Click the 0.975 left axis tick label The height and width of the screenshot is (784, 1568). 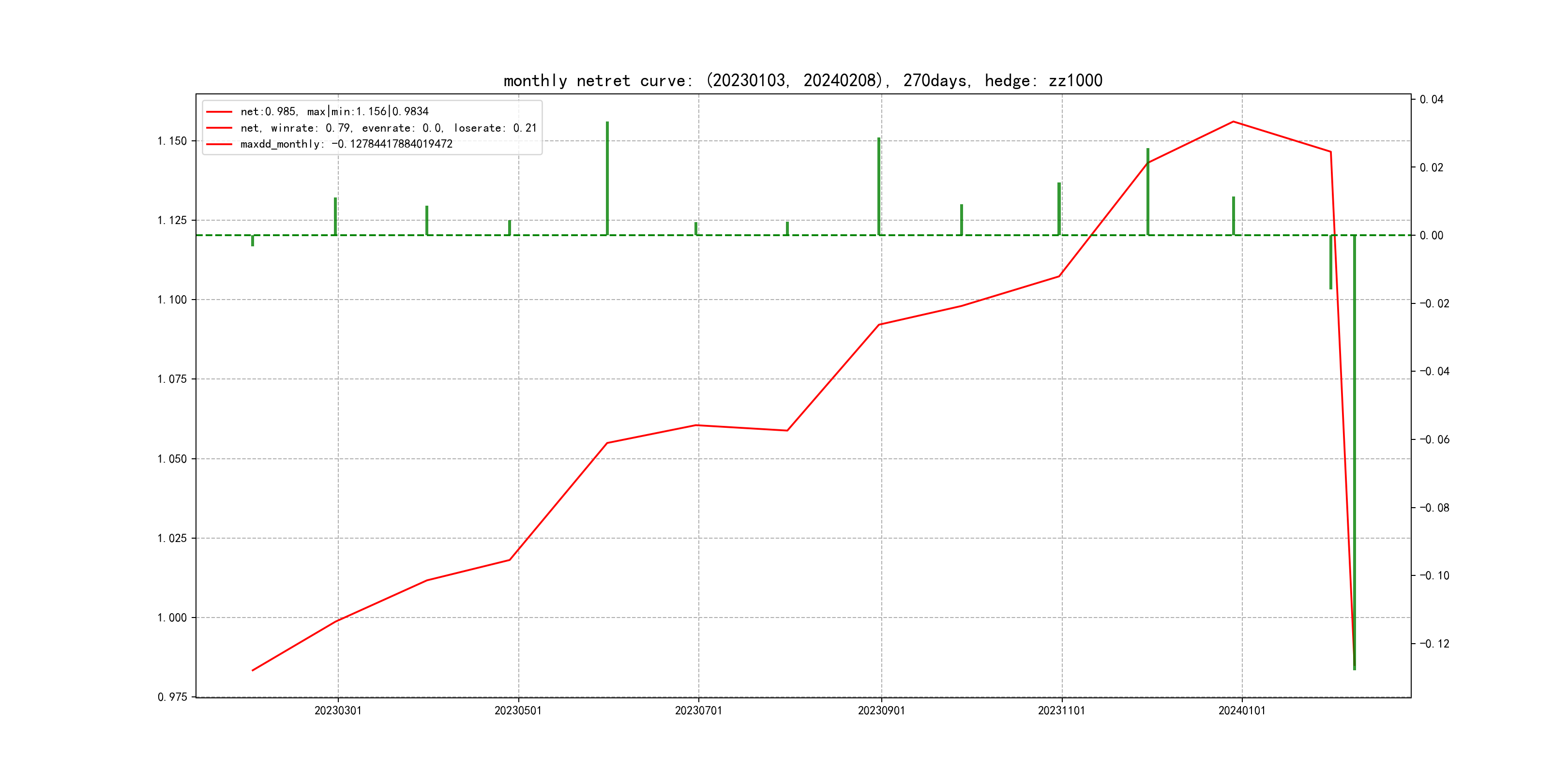pos(172,697)
